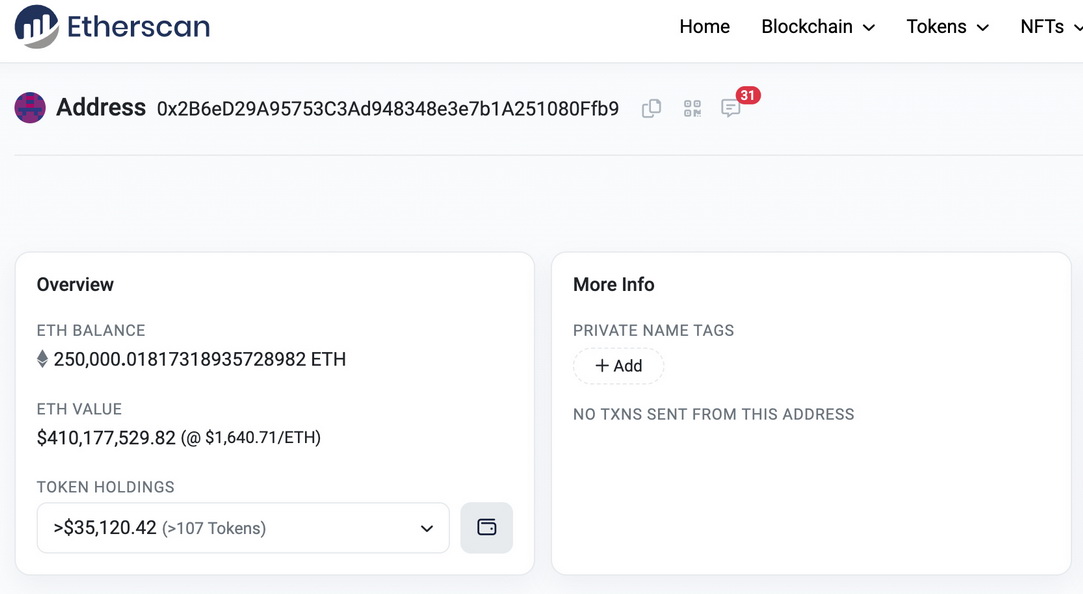1083x594 pixels.
Task: Click the address identicon avatar
Action: coord(30,108)
